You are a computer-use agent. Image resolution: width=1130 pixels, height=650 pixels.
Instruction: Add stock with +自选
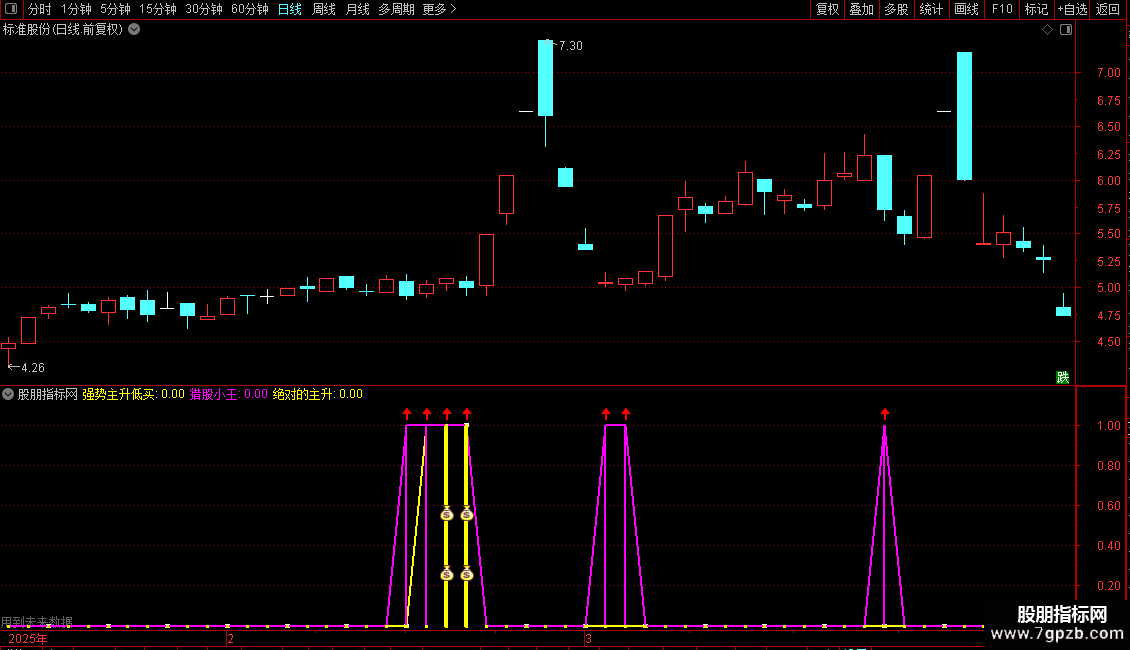[1072, 9]
